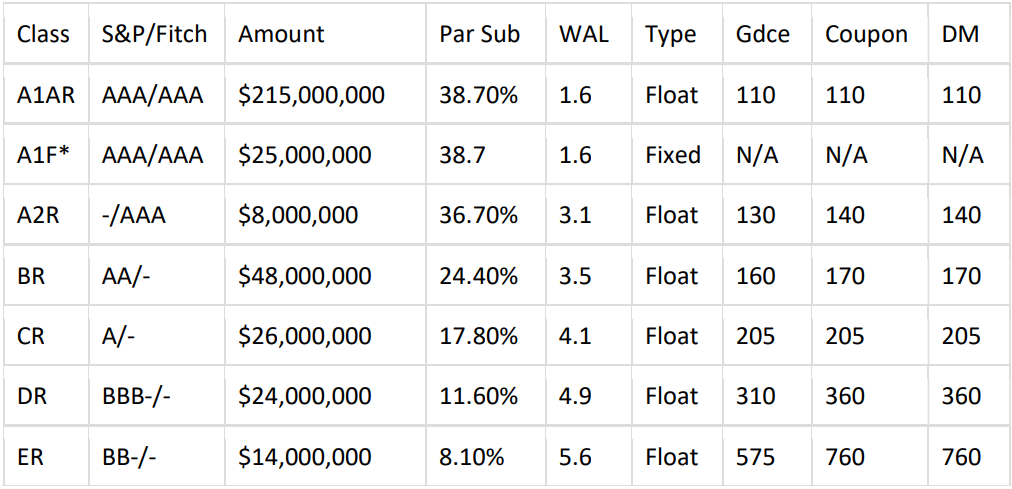Viewport: 1012px width, 489px height.
Task: Select the DM column header
Action: (x=960, y=34)
